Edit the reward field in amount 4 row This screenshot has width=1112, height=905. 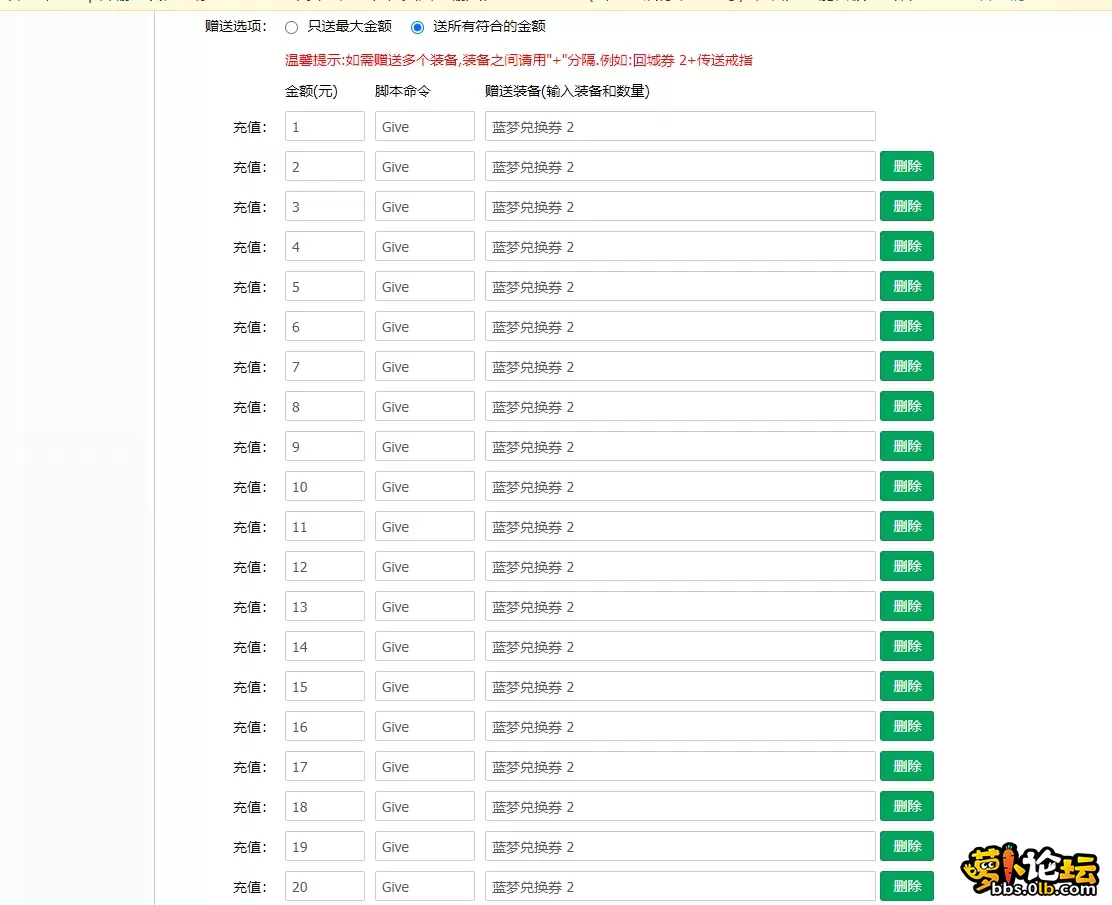pyautogui.click(x=680, y=246)
